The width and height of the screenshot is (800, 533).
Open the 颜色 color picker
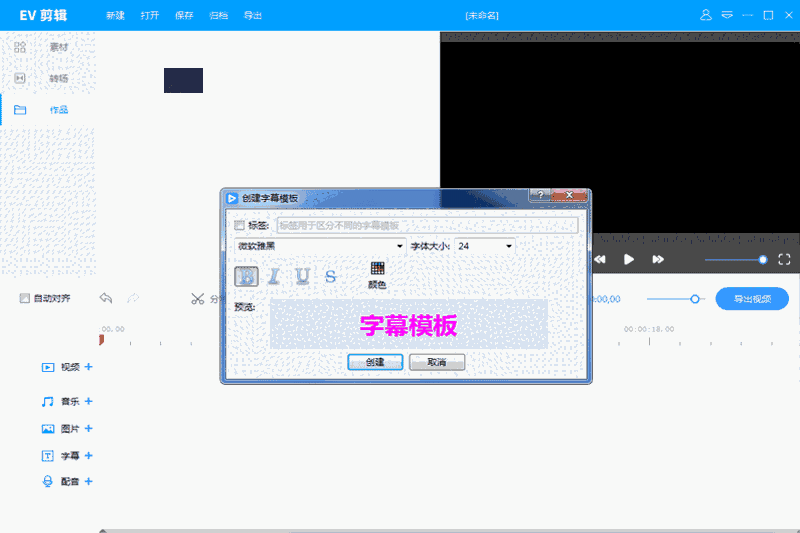point(378,275)
